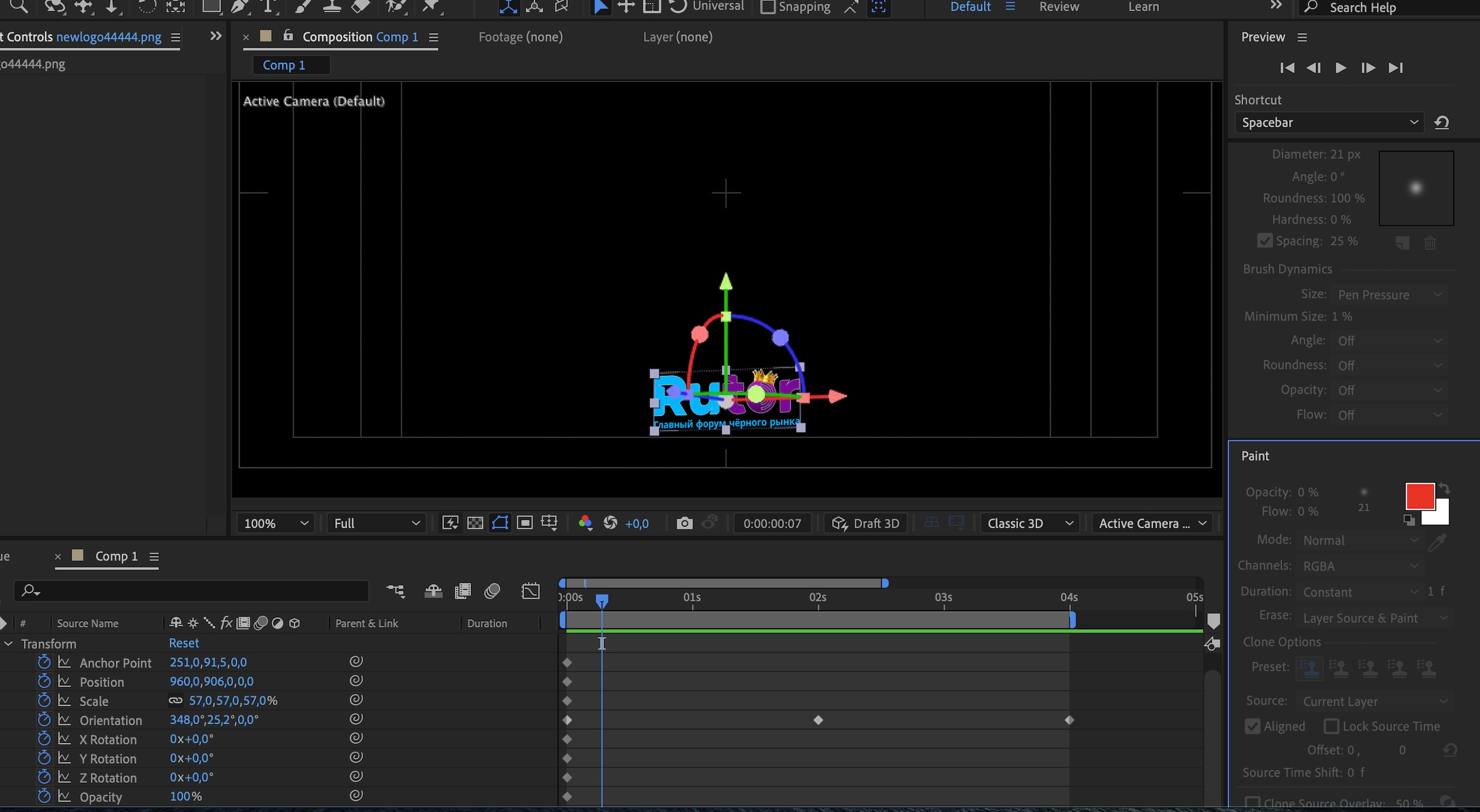Collapse the Transform property group

tap(9, 644)
